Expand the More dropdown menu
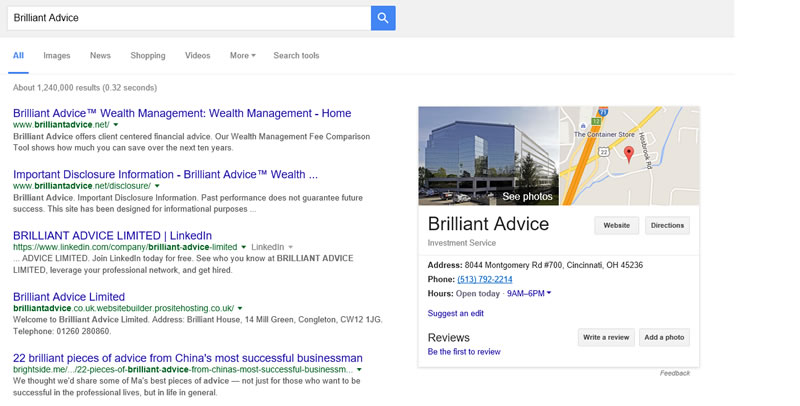This screenshot has width=800, height=406. point(242,56)
